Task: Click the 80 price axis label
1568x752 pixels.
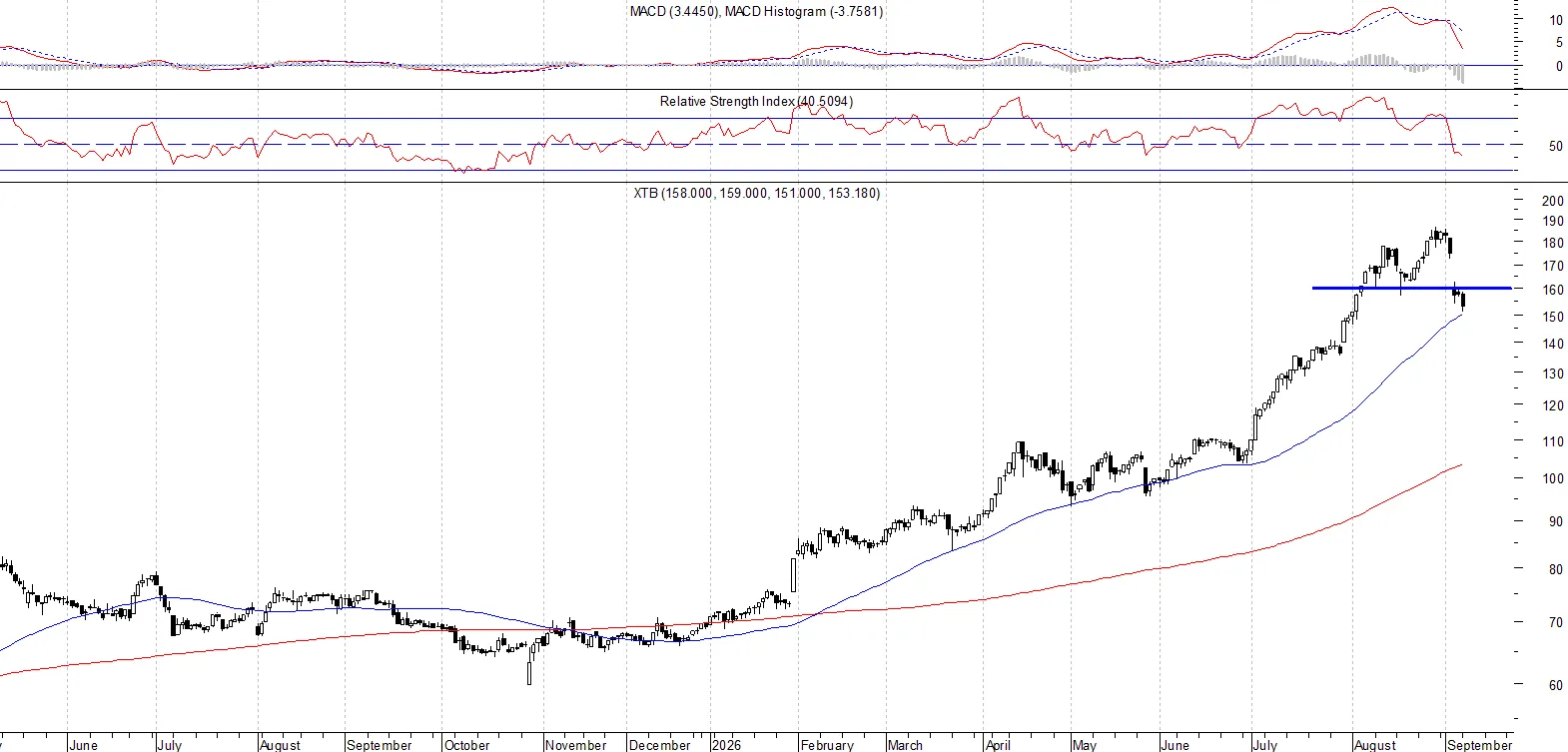Action: coord(1556,569)
